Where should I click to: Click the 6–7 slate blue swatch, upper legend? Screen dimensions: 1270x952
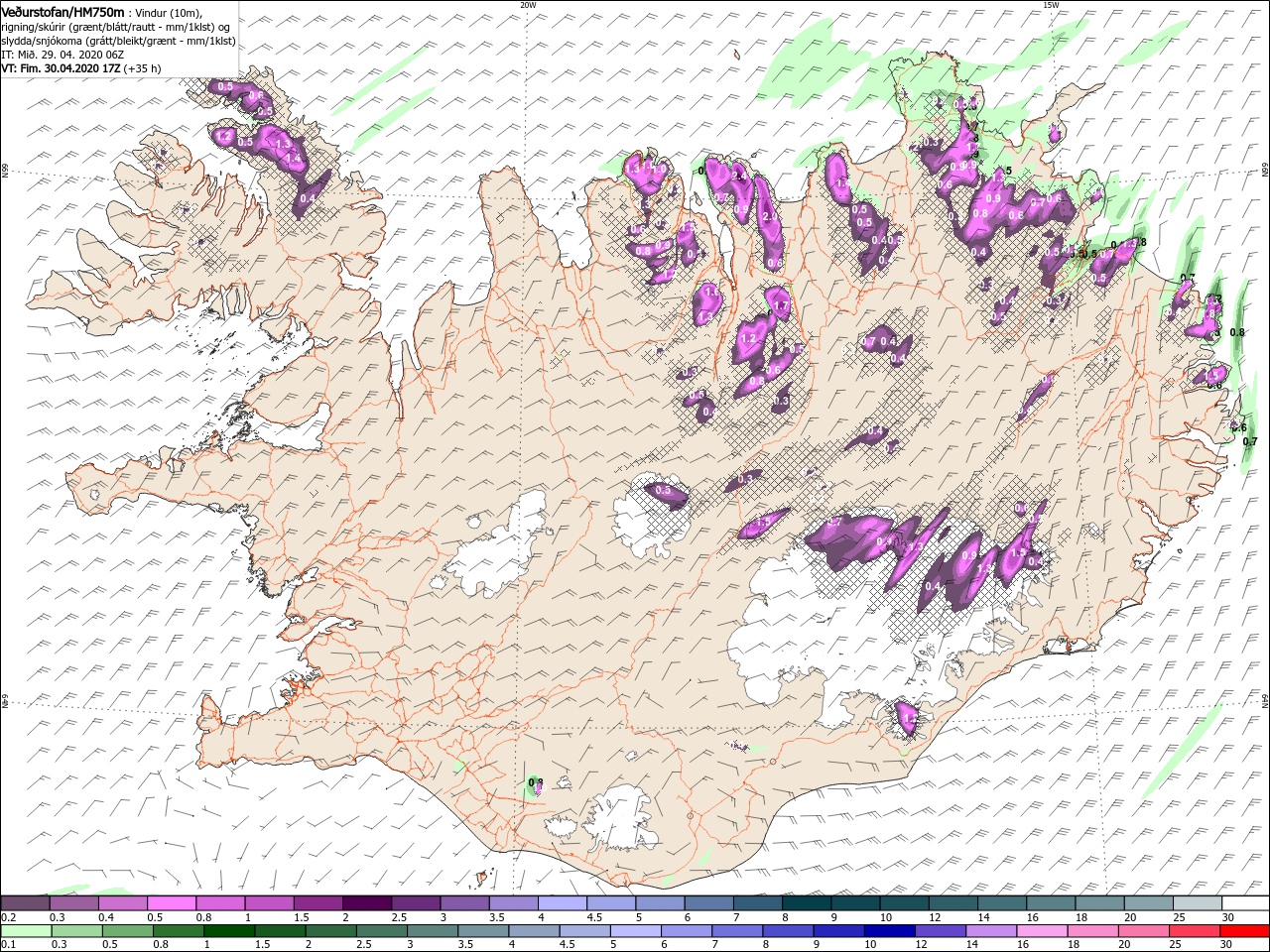pyautogui.click(x=708, y=902)
